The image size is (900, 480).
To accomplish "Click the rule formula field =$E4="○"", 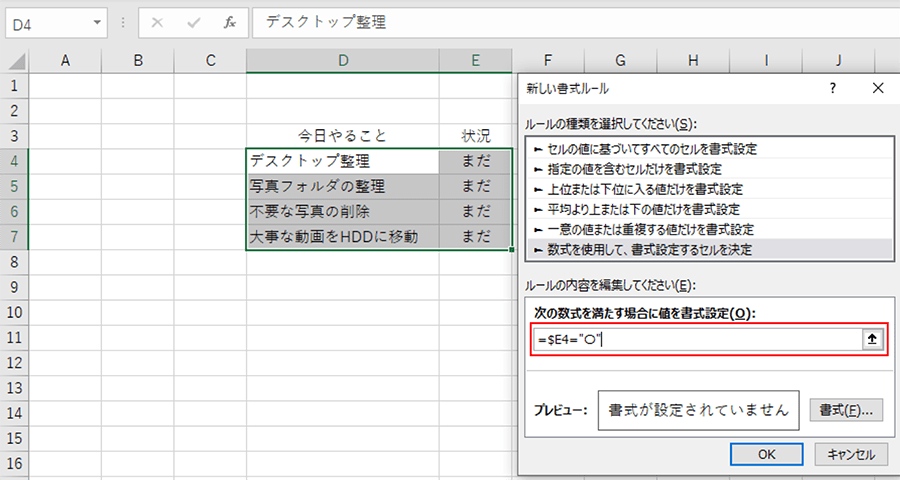I will [x=697, y=340].
